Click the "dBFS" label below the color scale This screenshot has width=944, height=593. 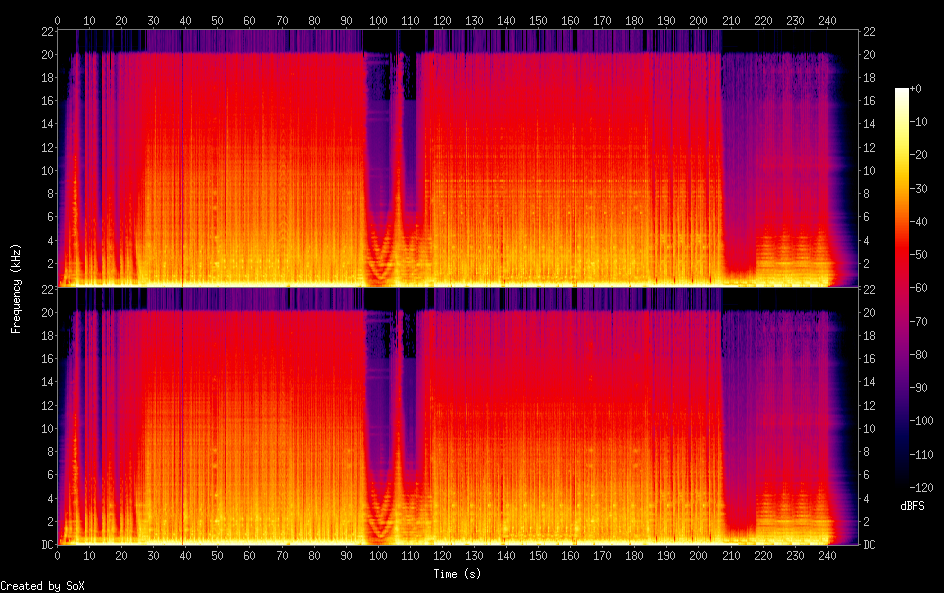click(x=911, y=508)
